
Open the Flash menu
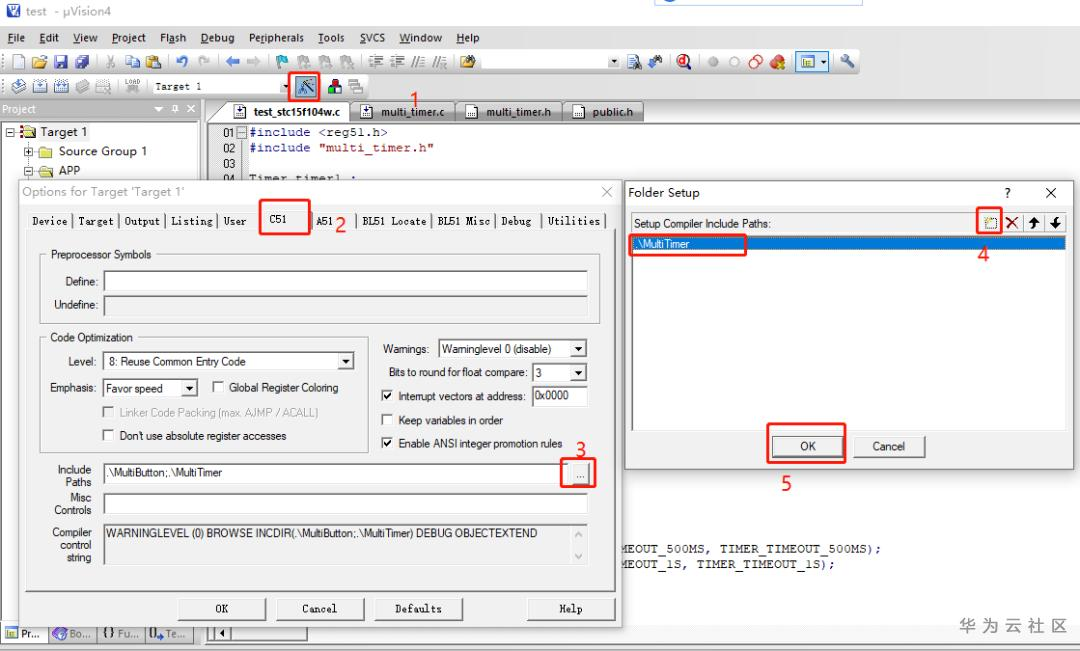pos(173,38)
